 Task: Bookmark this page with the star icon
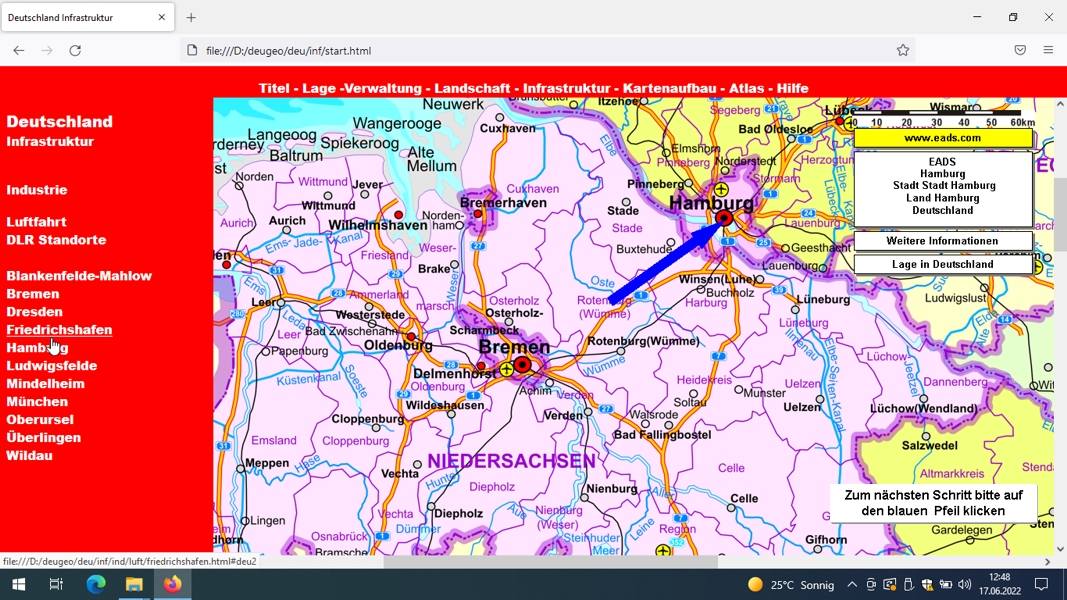[x=902, y=50]
